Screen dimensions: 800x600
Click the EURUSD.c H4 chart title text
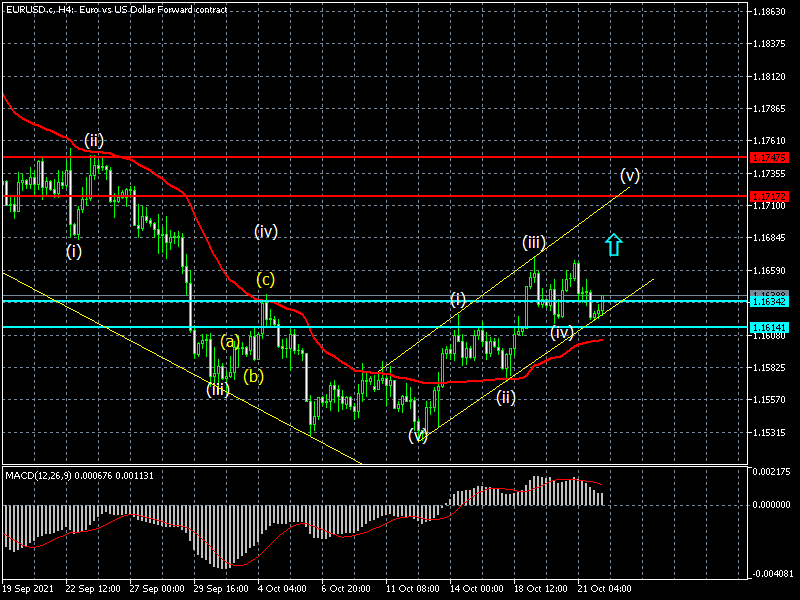coord(116,9)
